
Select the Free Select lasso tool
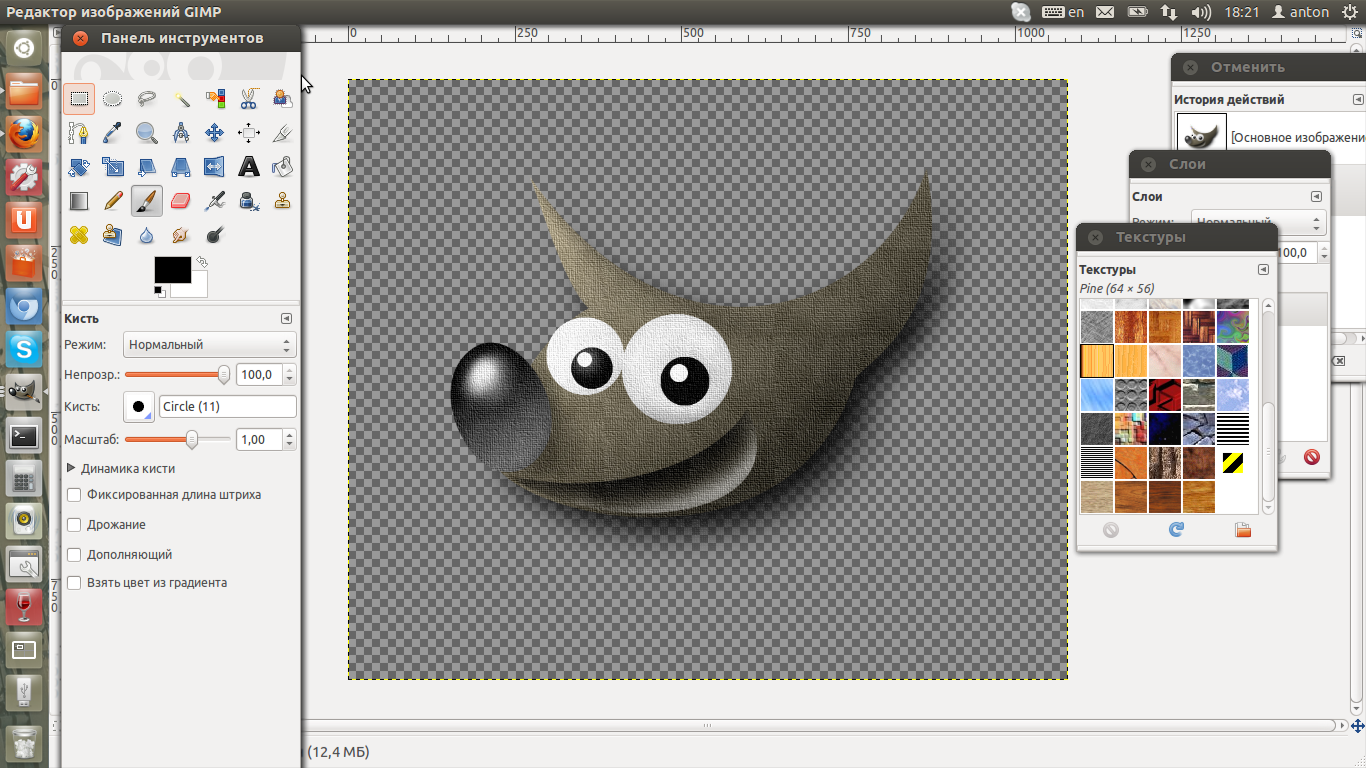[x=147, y=99]
